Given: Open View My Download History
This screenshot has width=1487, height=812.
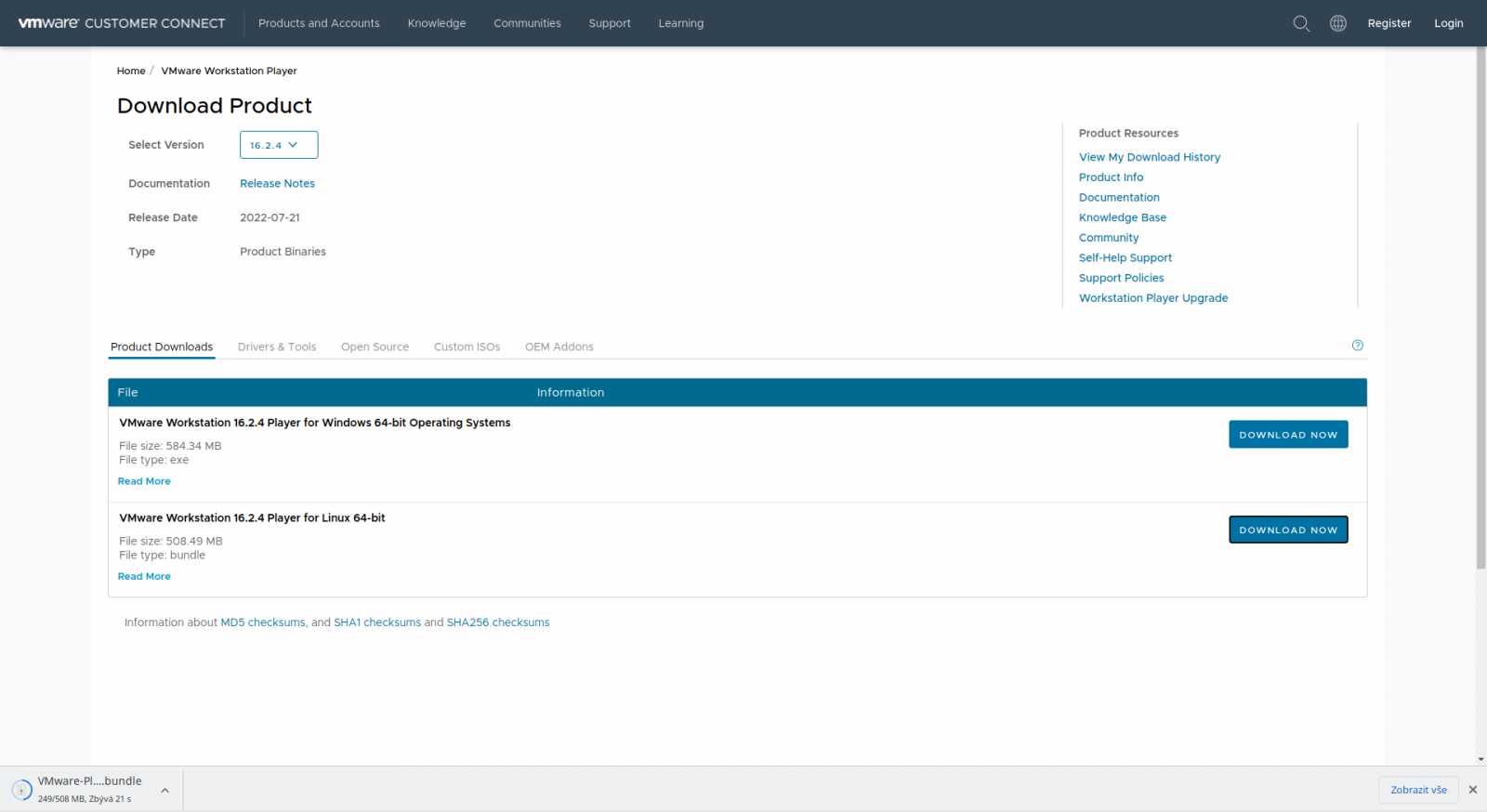Looking at the screenshot, I should point(1150,157).
